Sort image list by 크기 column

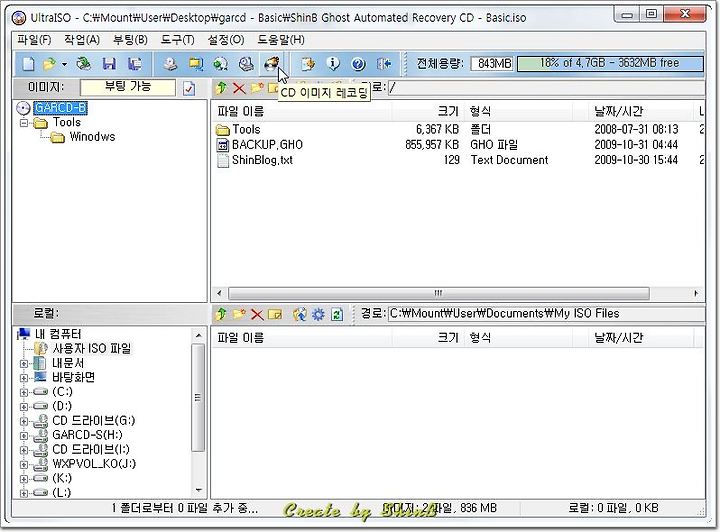pos(428,112)
